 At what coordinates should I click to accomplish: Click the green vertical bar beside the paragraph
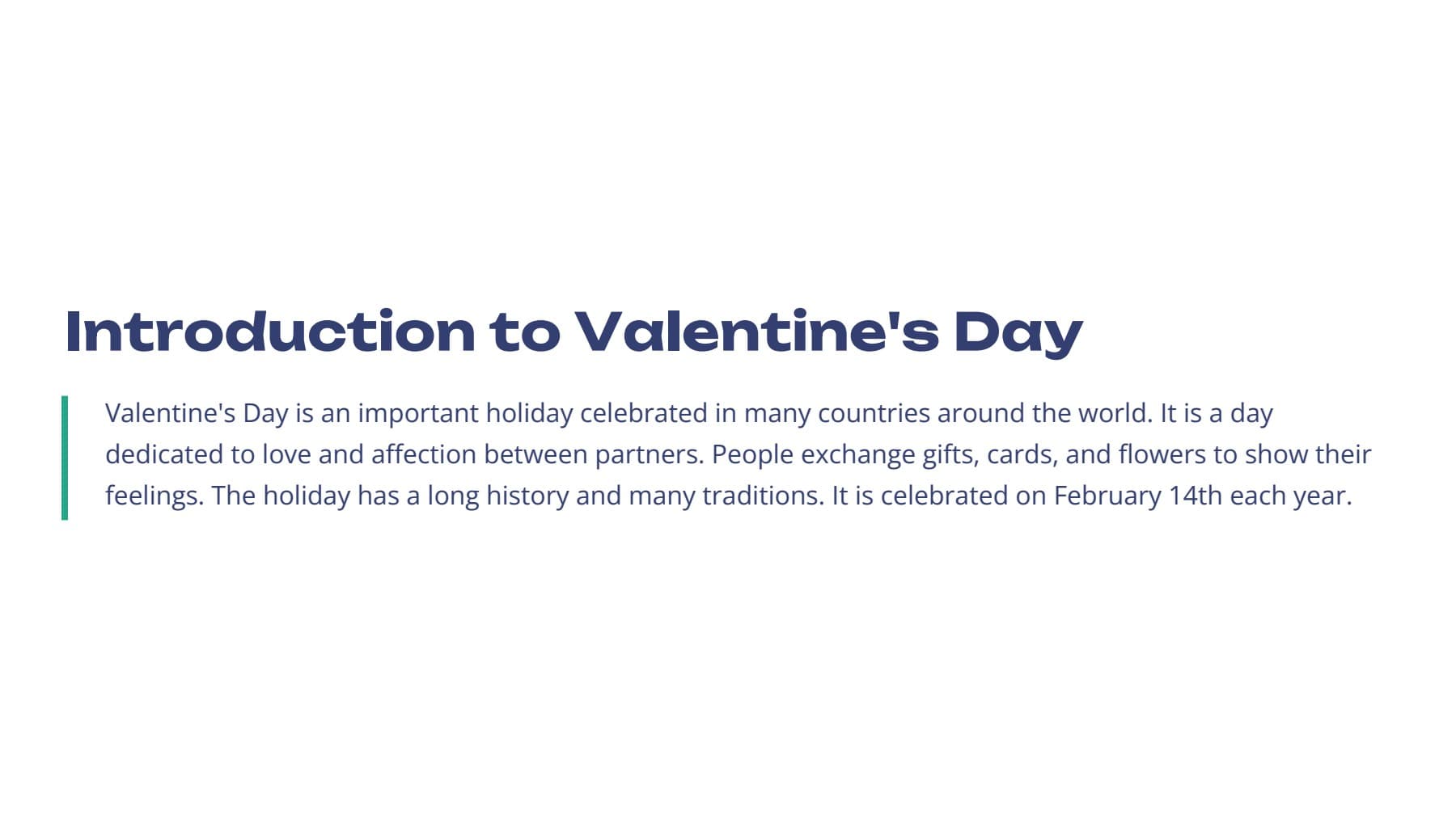click(x=65, y=457)
